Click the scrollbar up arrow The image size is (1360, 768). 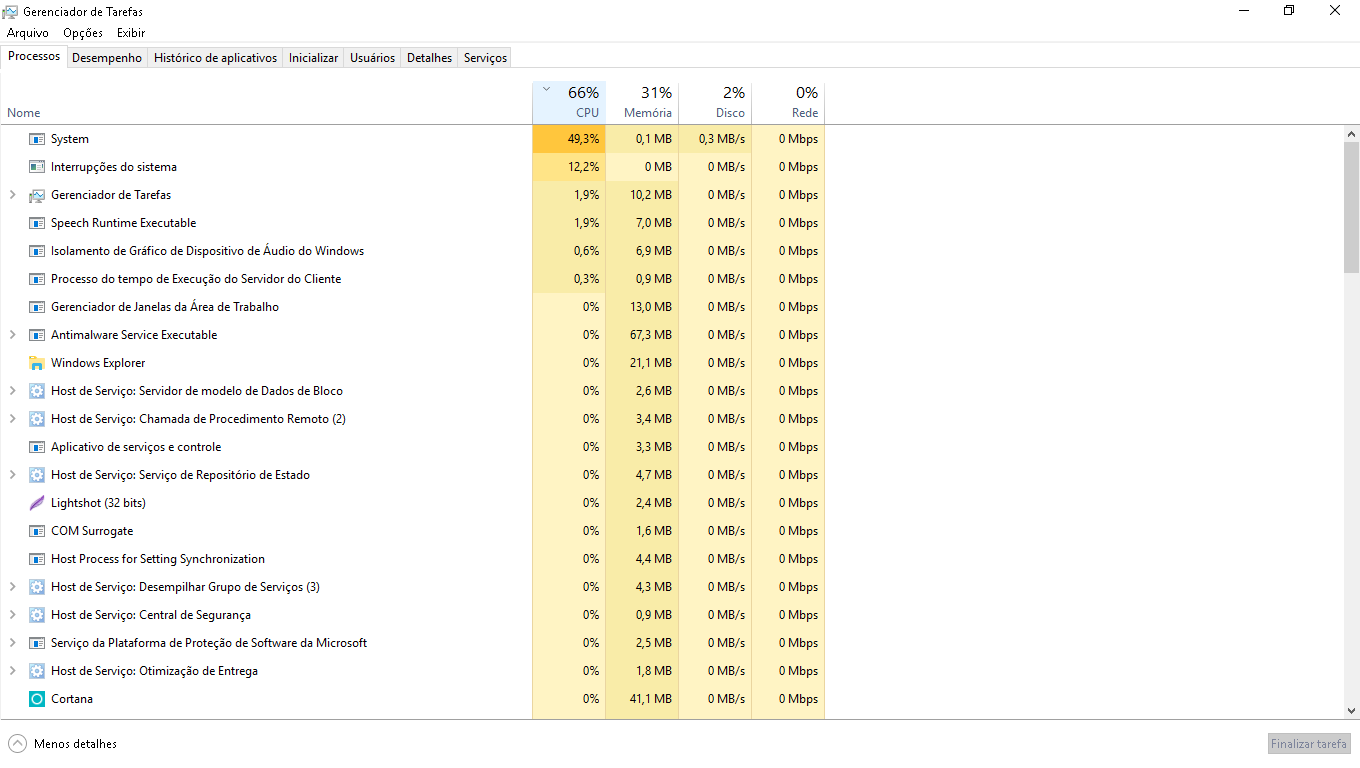[x=1352, y=134]
